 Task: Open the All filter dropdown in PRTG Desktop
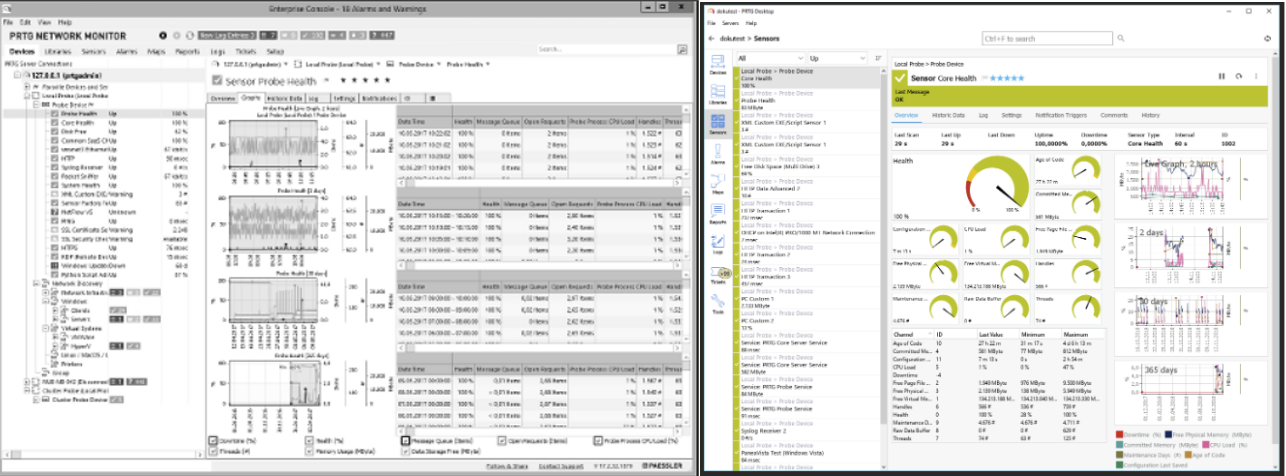click(x=771, y=58)
